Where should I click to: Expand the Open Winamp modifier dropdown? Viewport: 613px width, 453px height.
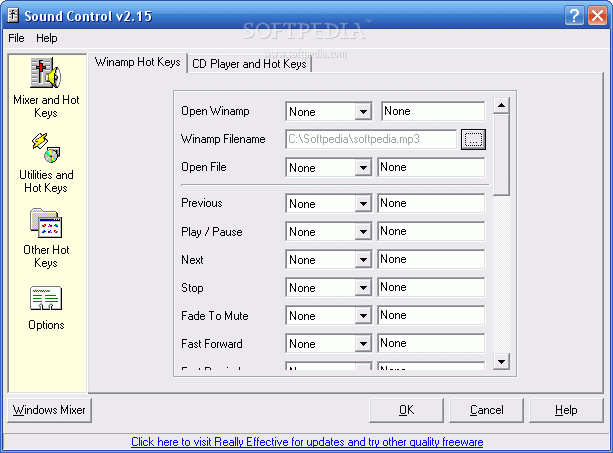pos(363,112)
